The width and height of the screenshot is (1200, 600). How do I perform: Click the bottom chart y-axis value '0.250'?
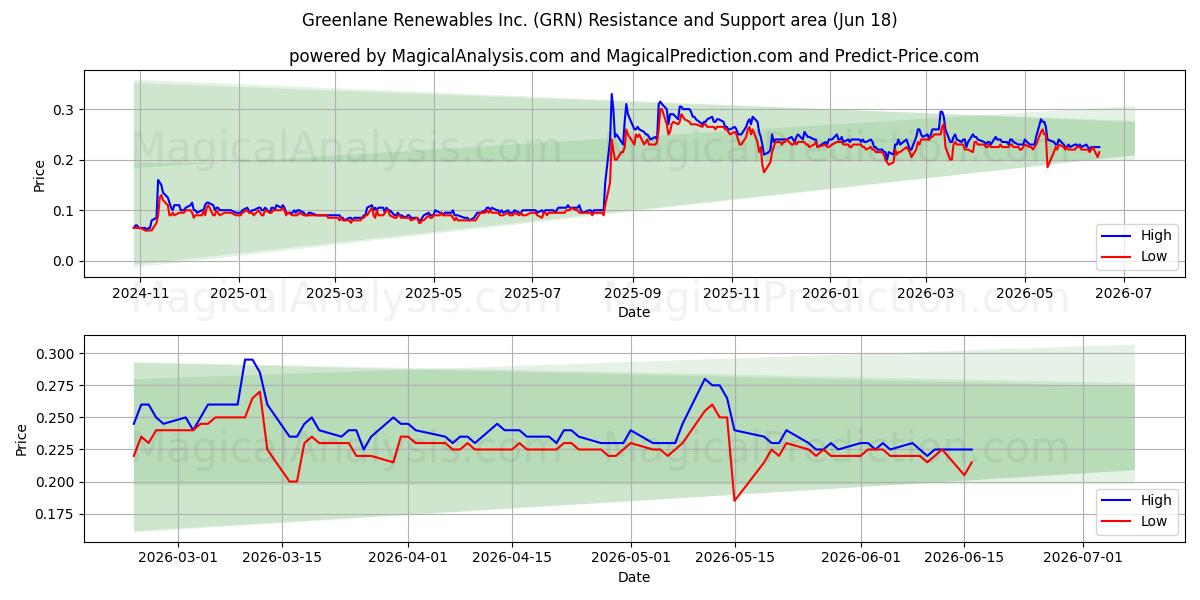[x=56, y=418]
